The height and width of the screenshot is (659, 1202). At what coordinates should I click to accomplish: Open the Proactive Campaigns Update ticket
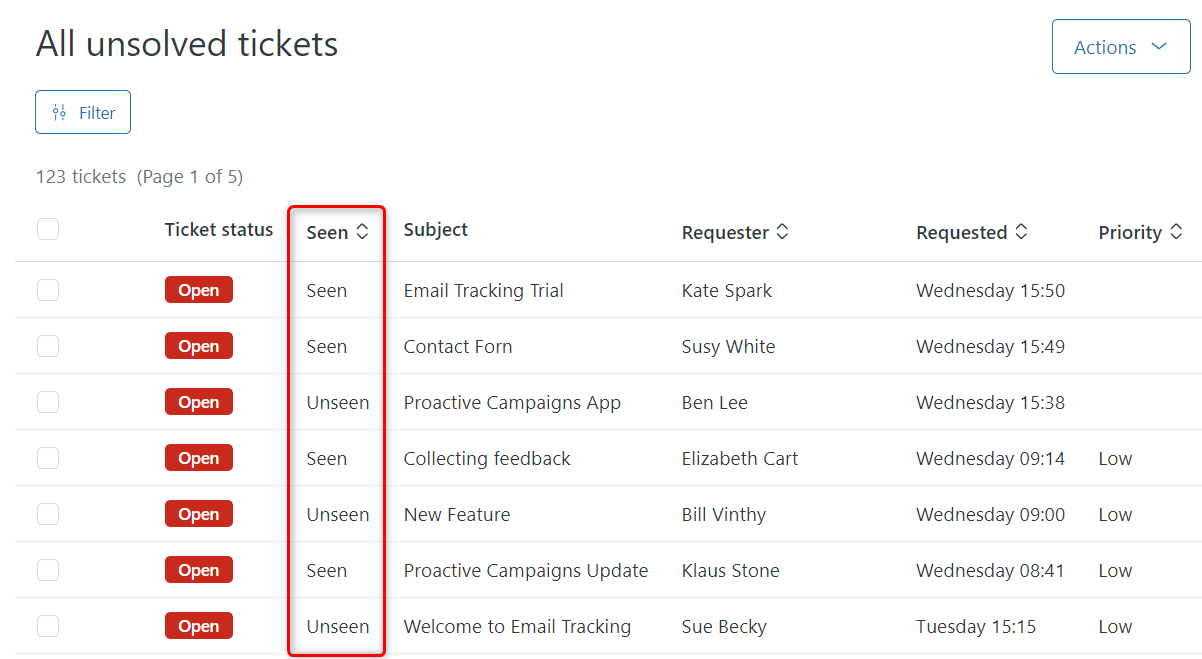tap(526, 569)
